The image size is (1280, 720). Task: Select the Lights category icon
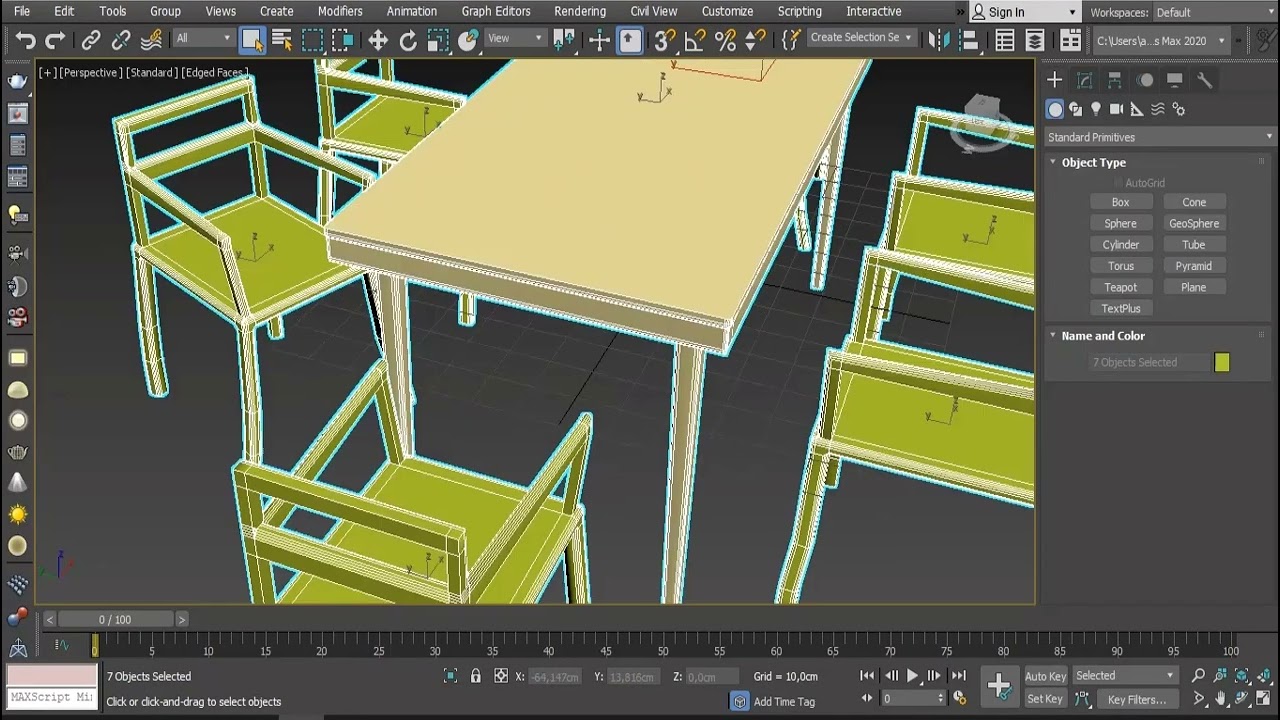(x=1096, y=109)
